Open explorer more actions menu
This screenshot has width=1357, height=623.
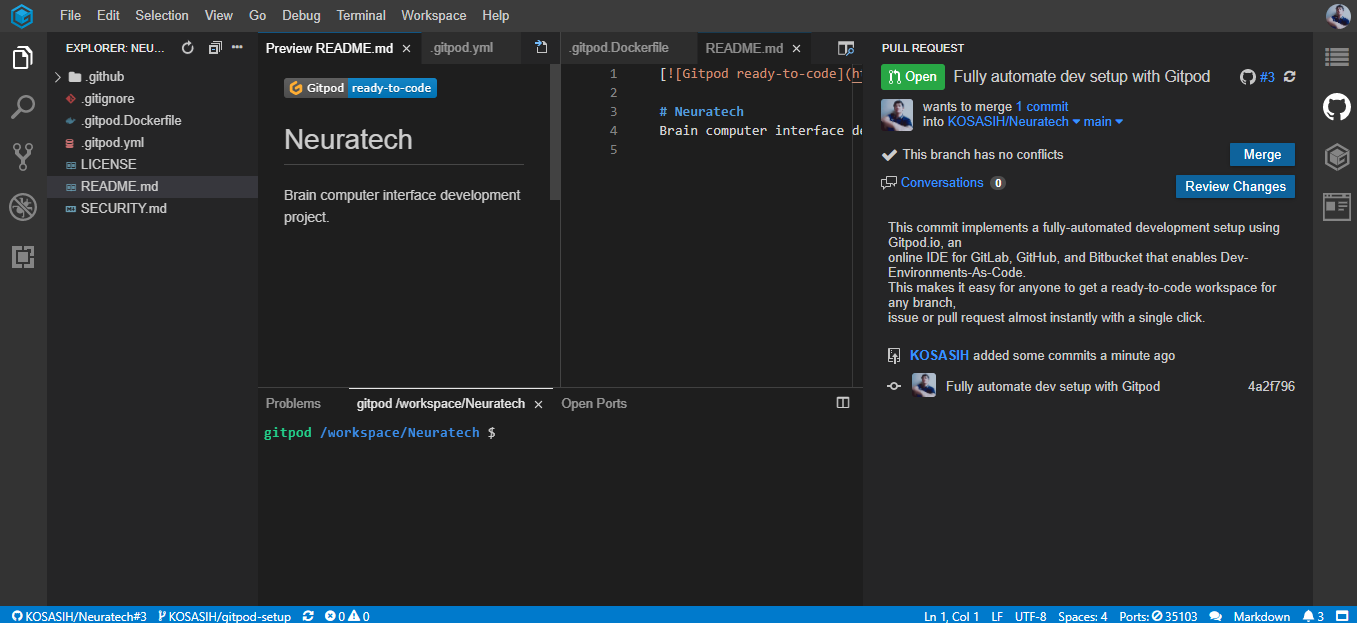tap(237, 47)
